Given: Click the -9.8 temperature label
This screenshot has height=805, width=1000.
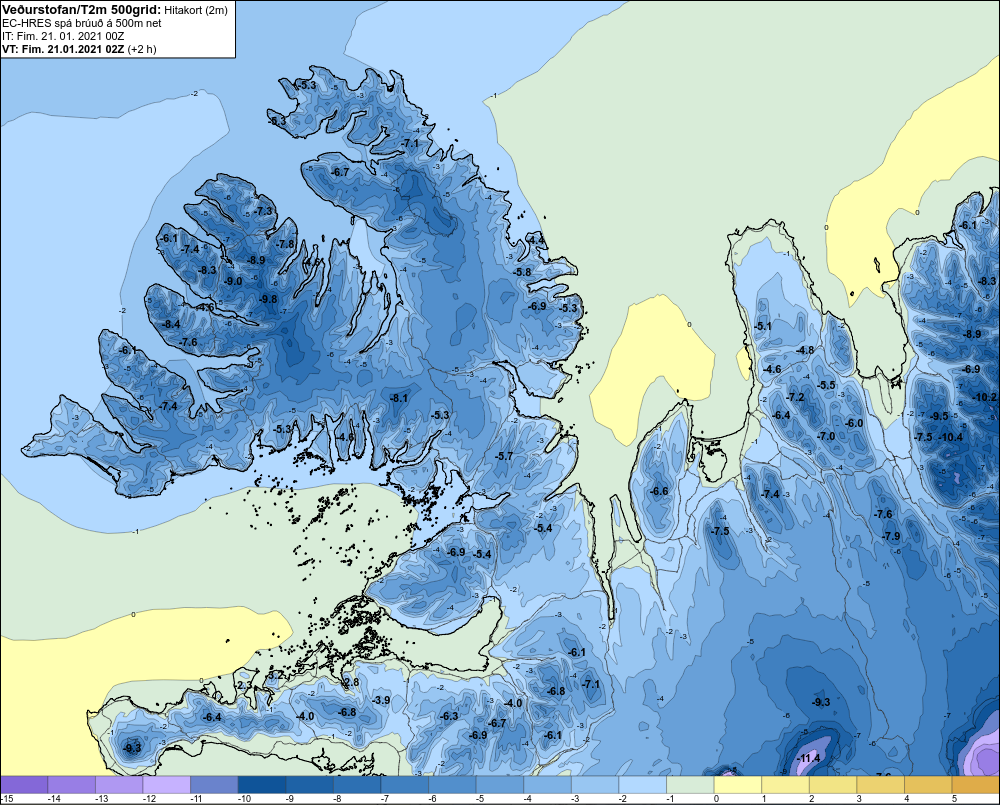Looking at the screenshot, I should click(x=268, y=299).
